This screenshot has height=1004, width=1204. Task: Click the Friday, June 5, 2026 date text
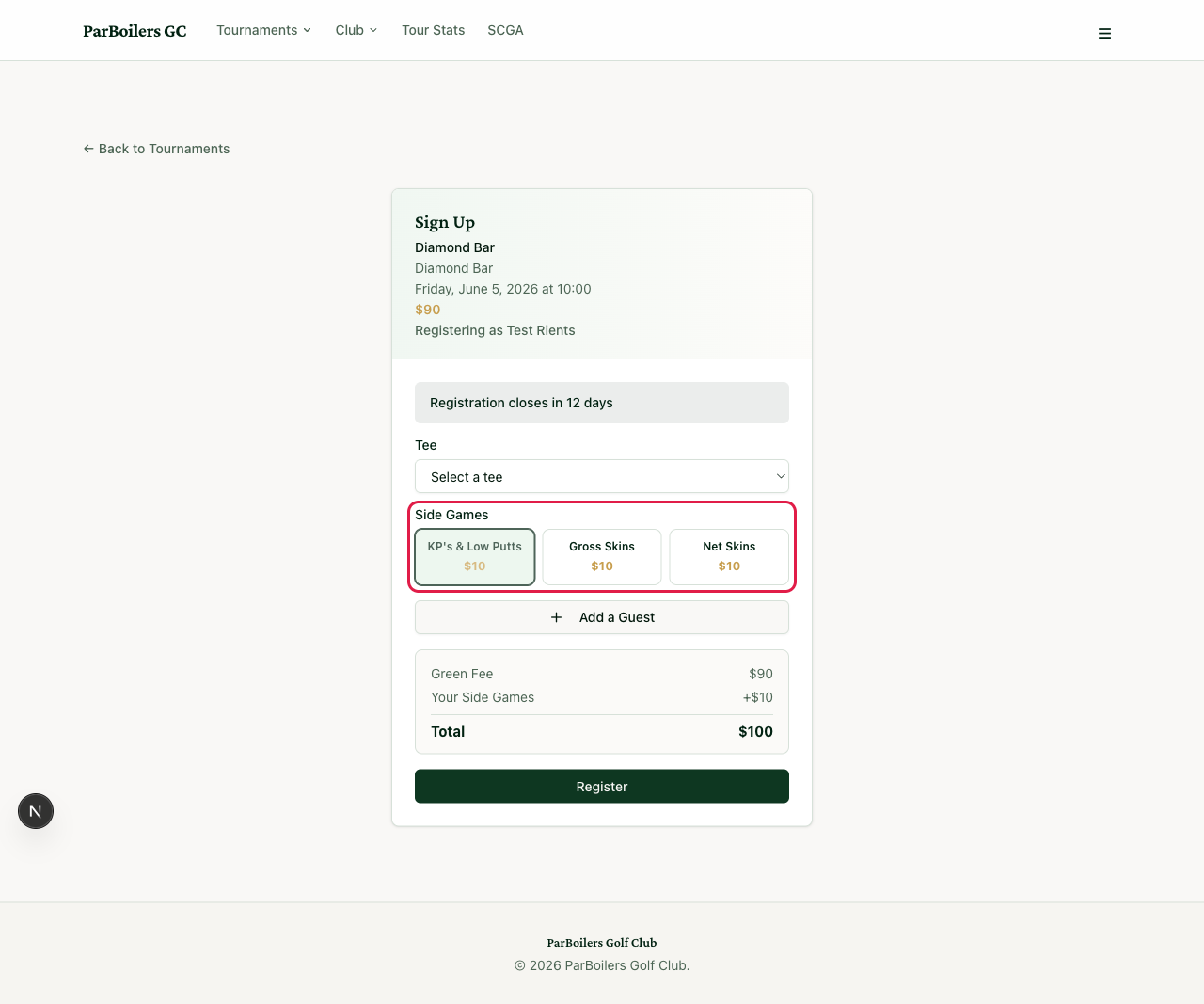[x=503, y=289]
